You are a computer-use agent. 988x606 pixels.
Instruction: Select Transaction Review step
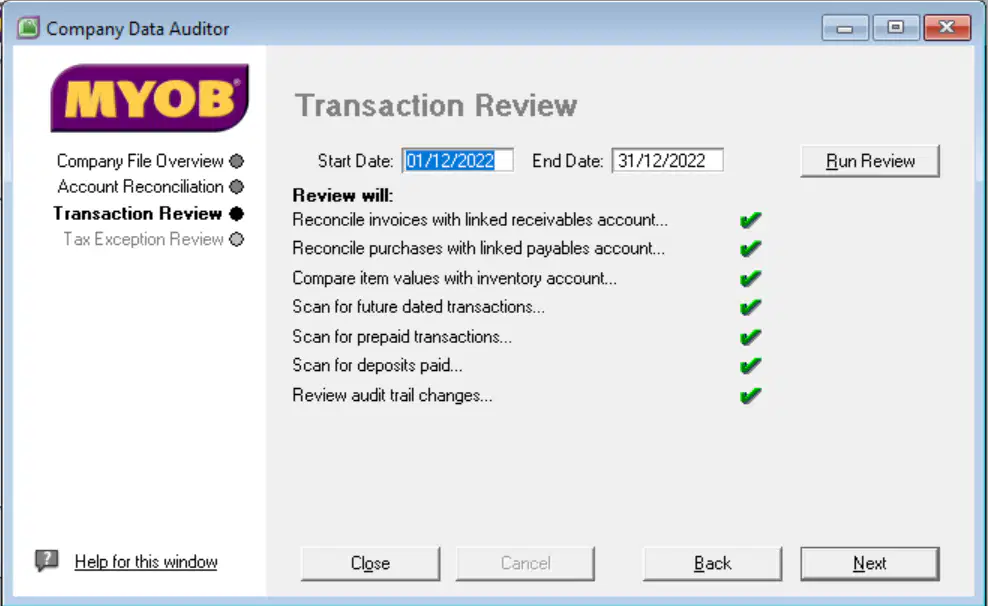pyautogui.click(x=137, y=214)
